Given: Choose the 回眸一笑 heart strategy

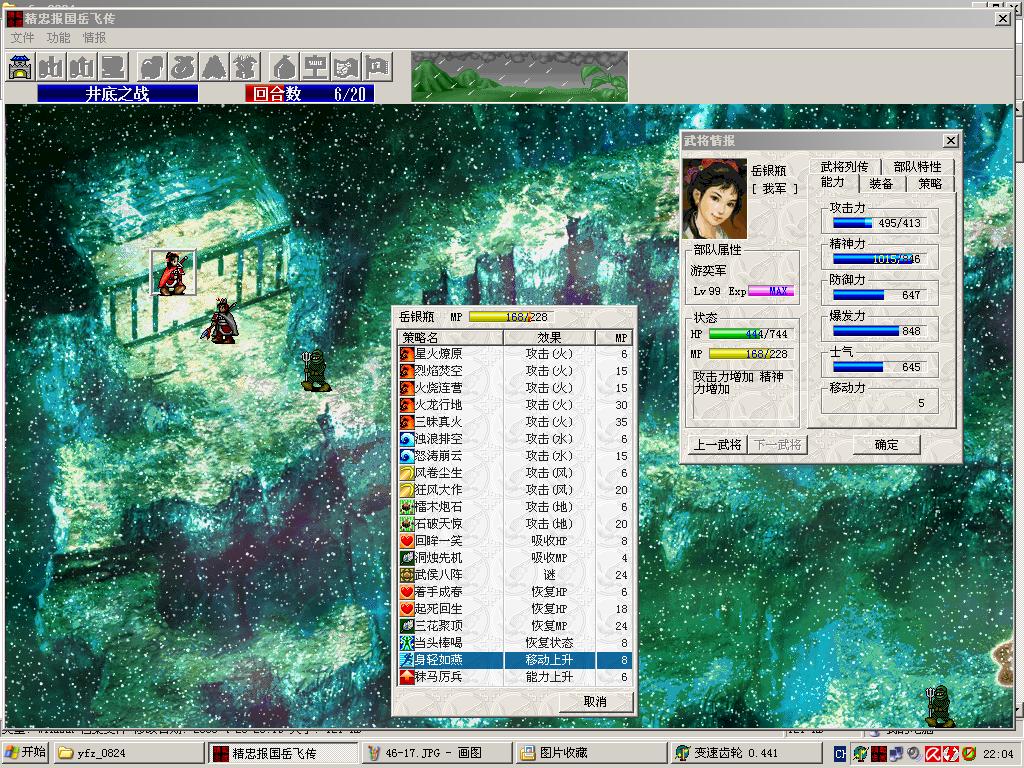Looking at the screenshot, I should click(440, 541).
